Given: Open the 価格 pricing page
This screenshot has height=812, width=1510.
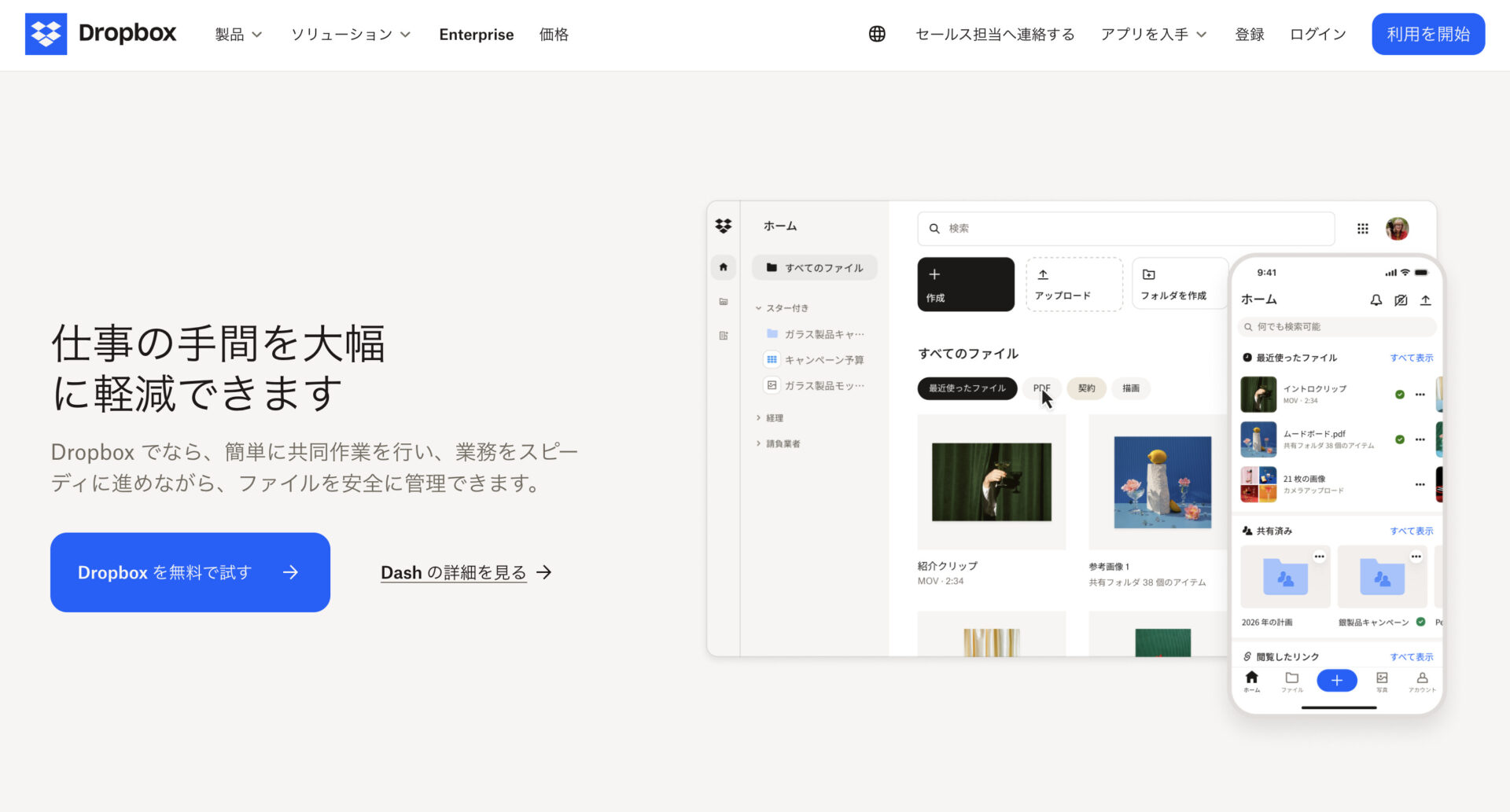Looking at the screenshot, I should pyautogui.click(x=554, y=35).
